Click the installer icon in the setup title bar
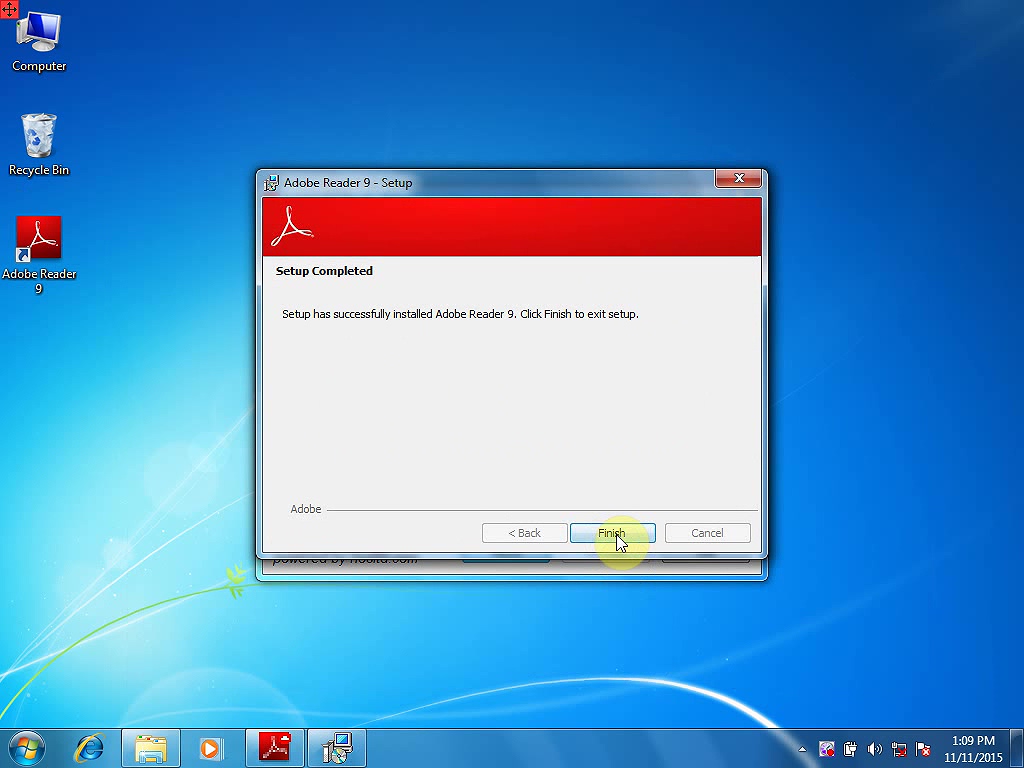The height and width of the screenshot is (768, 1024). (x=270, y=183)
